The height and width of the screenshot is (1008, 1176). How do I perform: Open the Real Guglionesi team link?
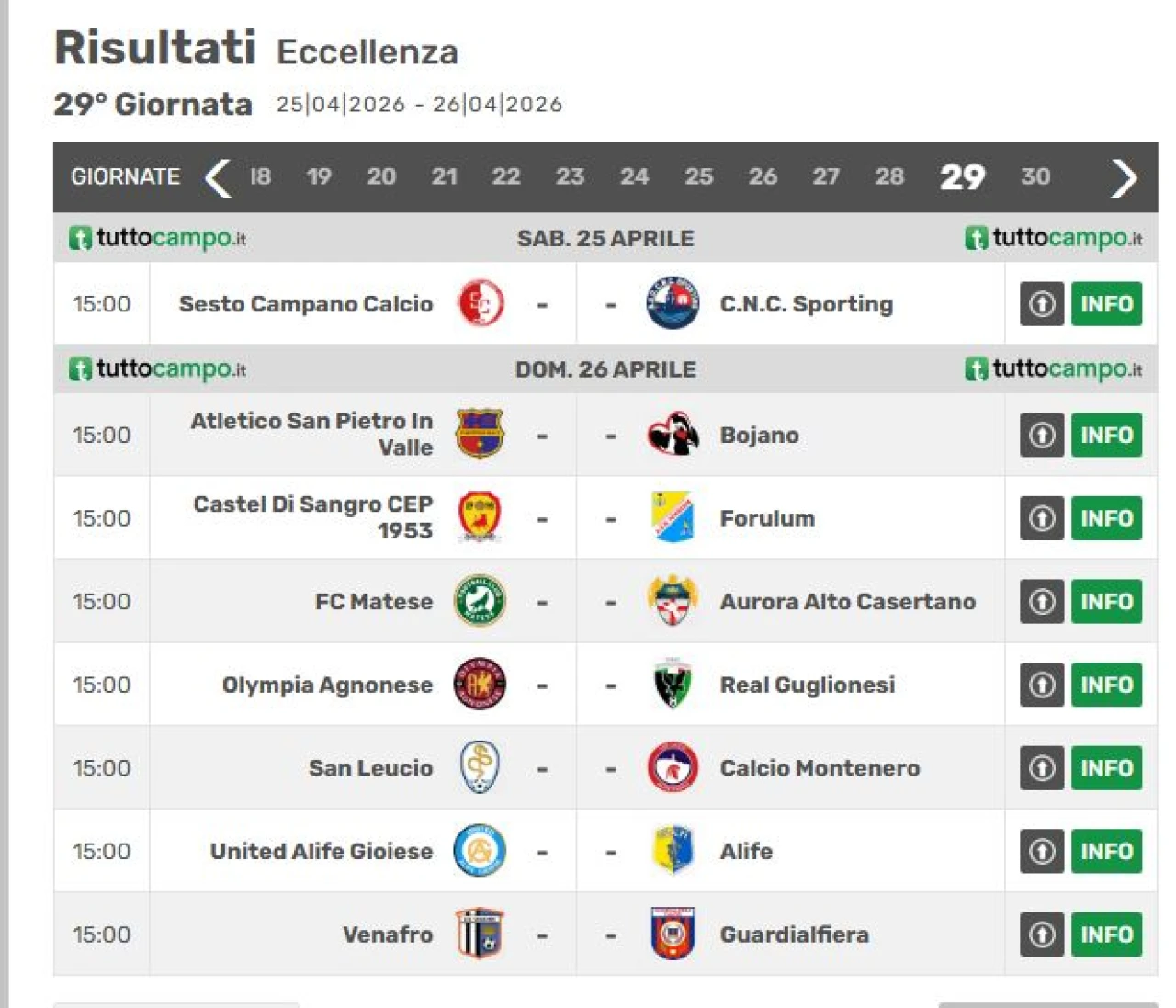(x=807, y=685)
